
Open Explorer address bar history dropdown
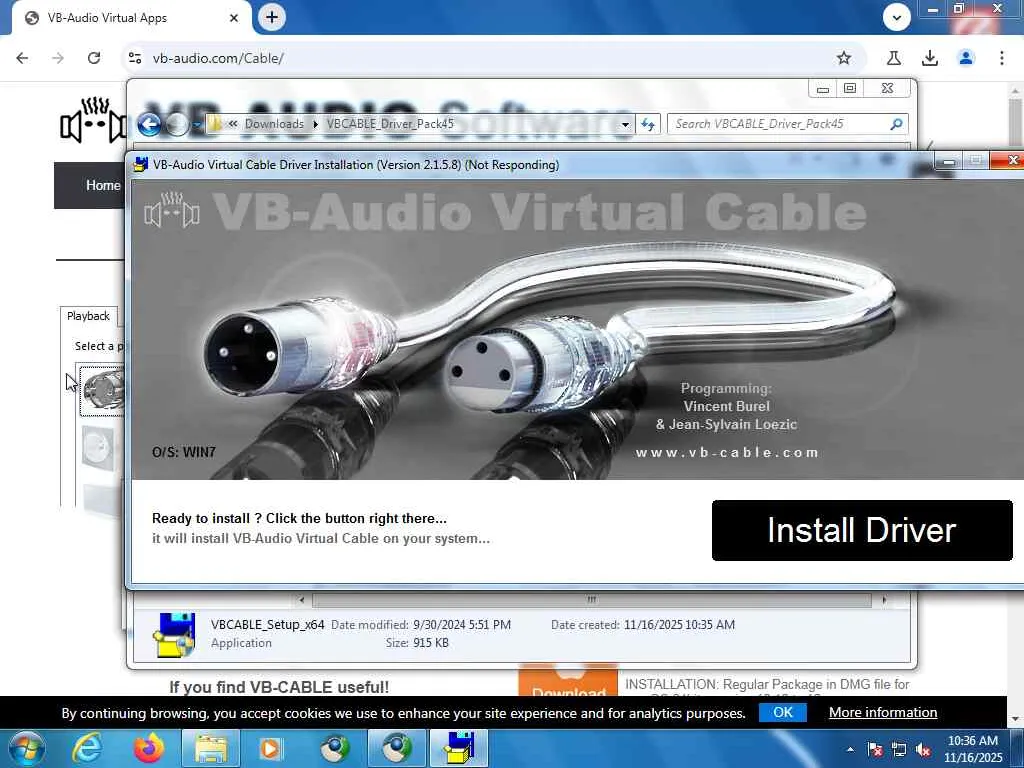point(625,124)
